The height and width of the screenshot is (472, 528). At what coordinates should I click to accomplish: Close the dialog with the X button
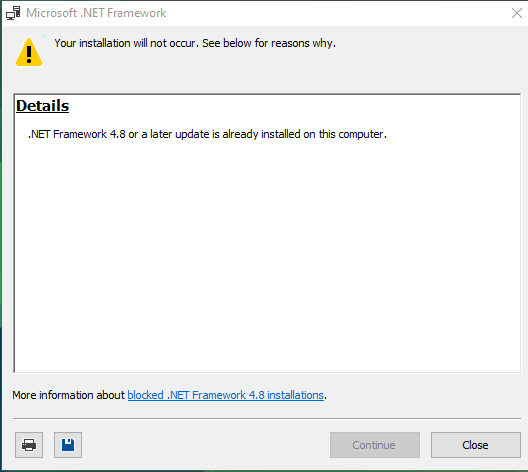click(517, 13)
